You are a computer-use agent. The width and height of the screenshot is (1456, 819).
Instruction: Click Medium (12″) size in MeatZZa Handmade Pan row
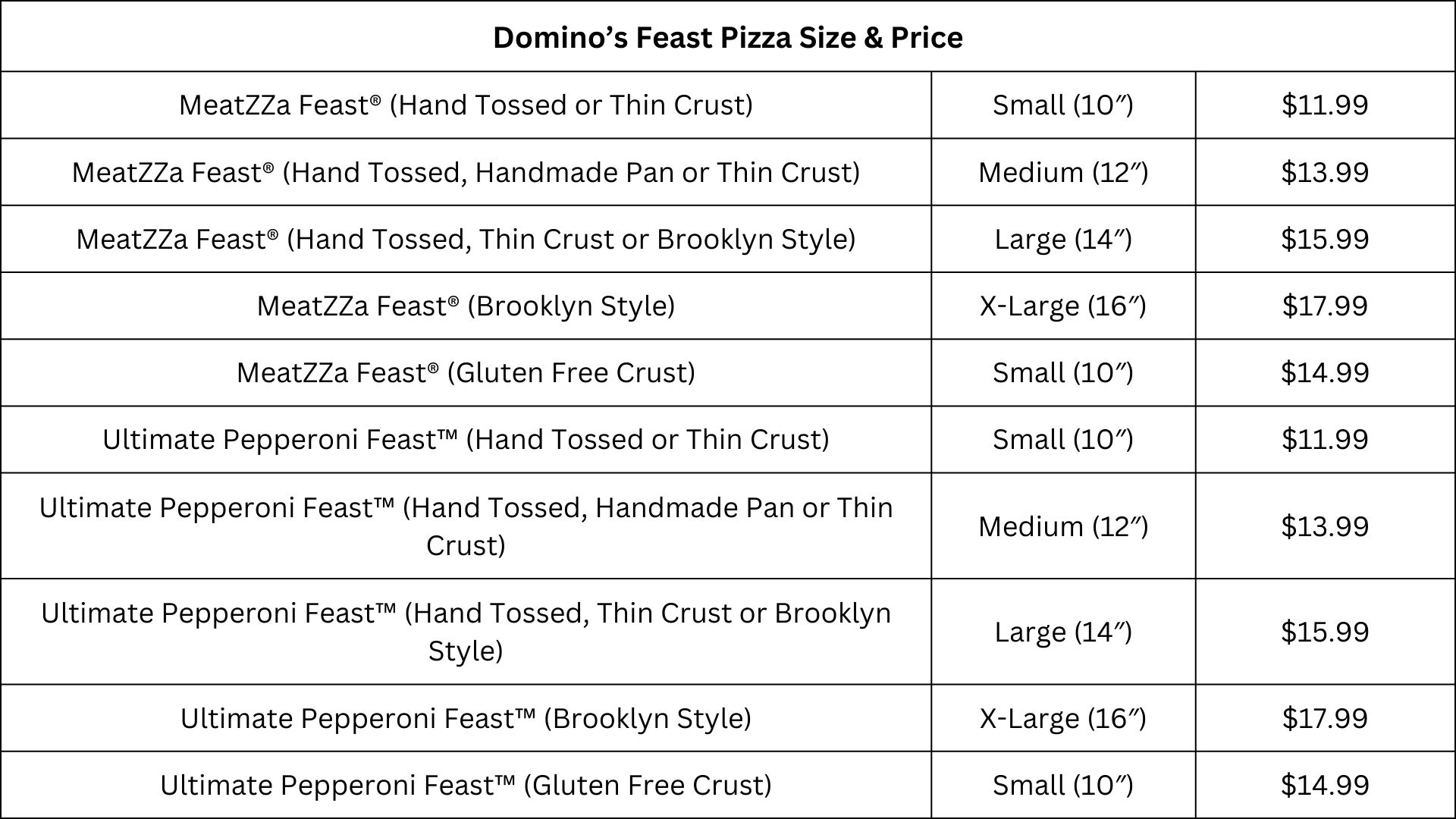pyautogui.click(x=1063, y=172)
